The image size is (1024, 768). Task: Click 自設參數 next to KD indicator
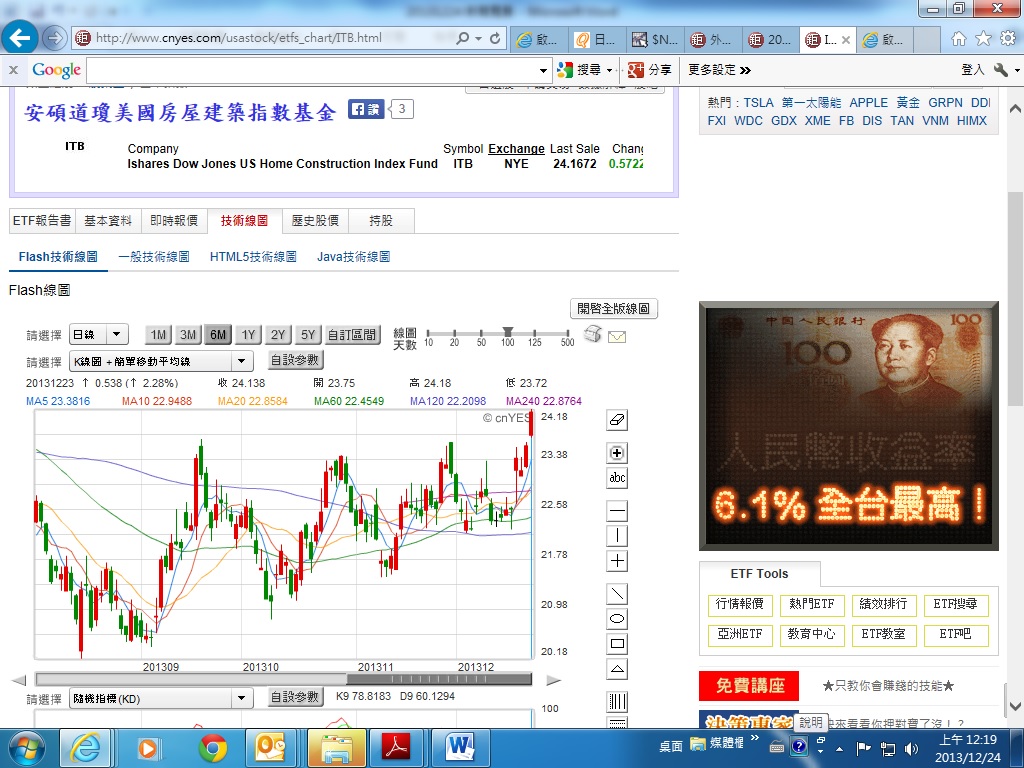click(295, 697)
